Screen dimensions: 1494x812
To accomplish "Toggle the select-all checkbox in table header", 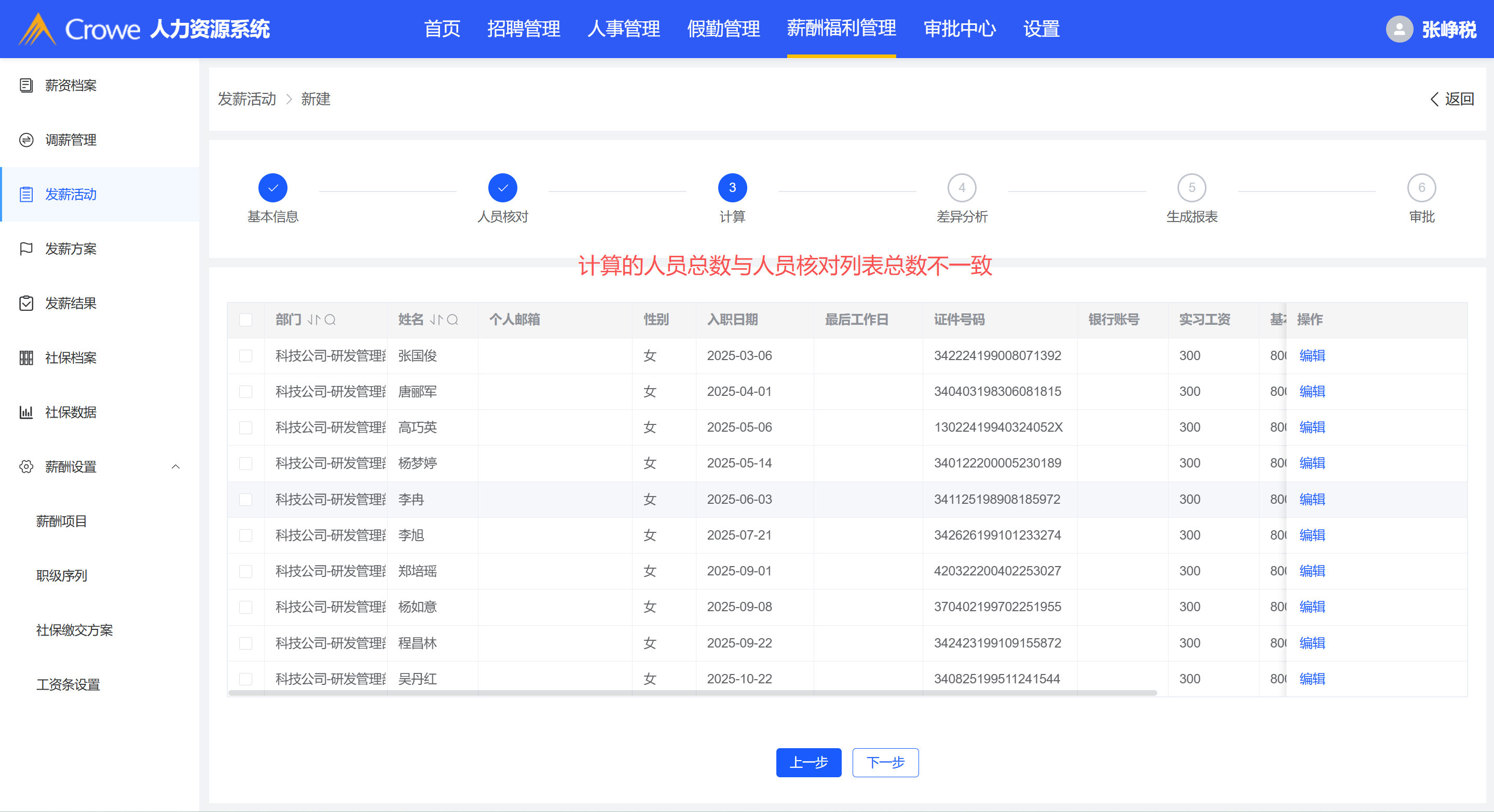I will point(246,320).
